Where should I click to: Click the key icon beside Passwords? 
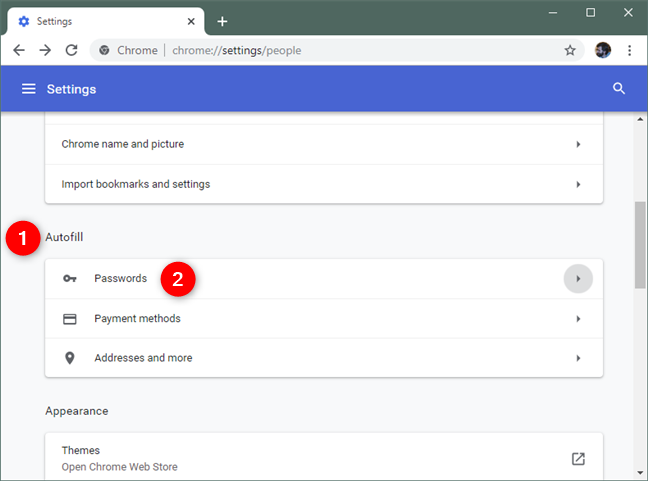point(70,279)
